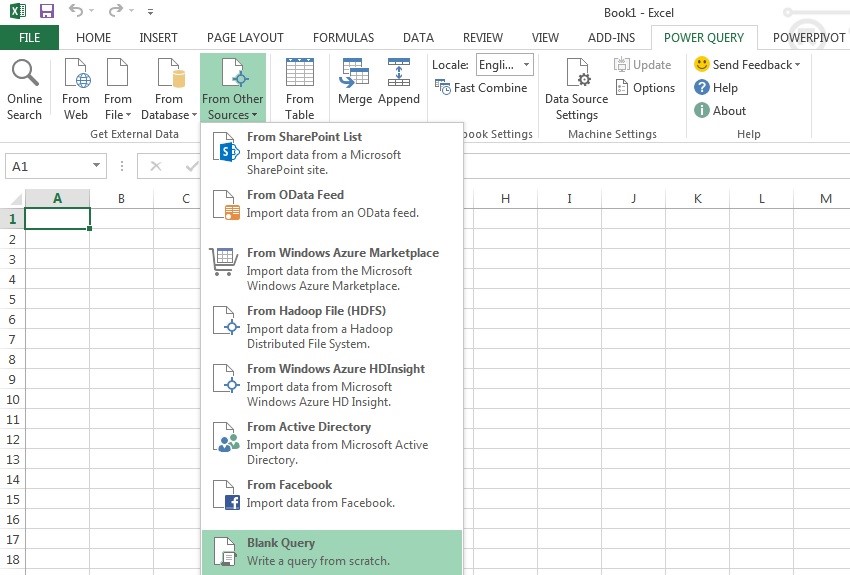850x575 pixels.
Task: Open the Locale combo box
Action: [505, 65]
